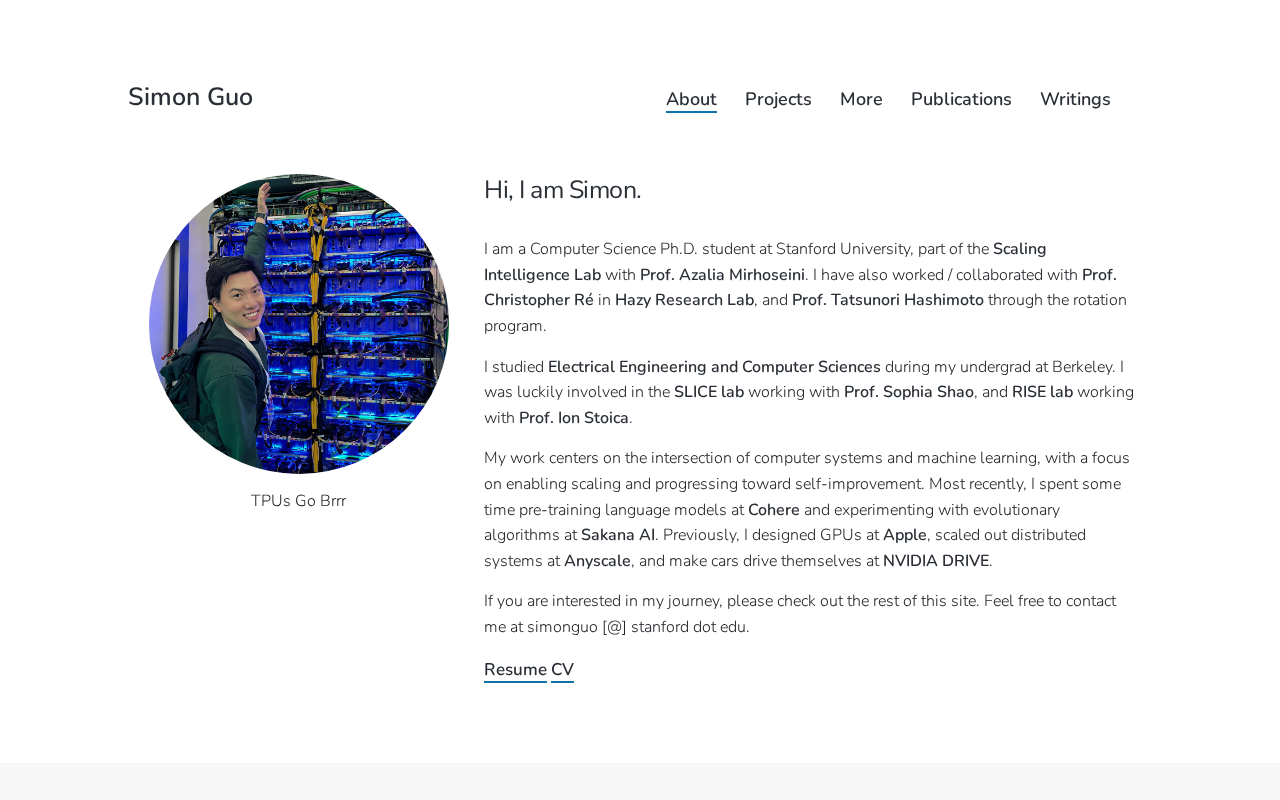The width and height of the screenshot is (1280, 800).
Task: Click the "TPUs Go Brrr" caption
Action: (x=298, y=501)
